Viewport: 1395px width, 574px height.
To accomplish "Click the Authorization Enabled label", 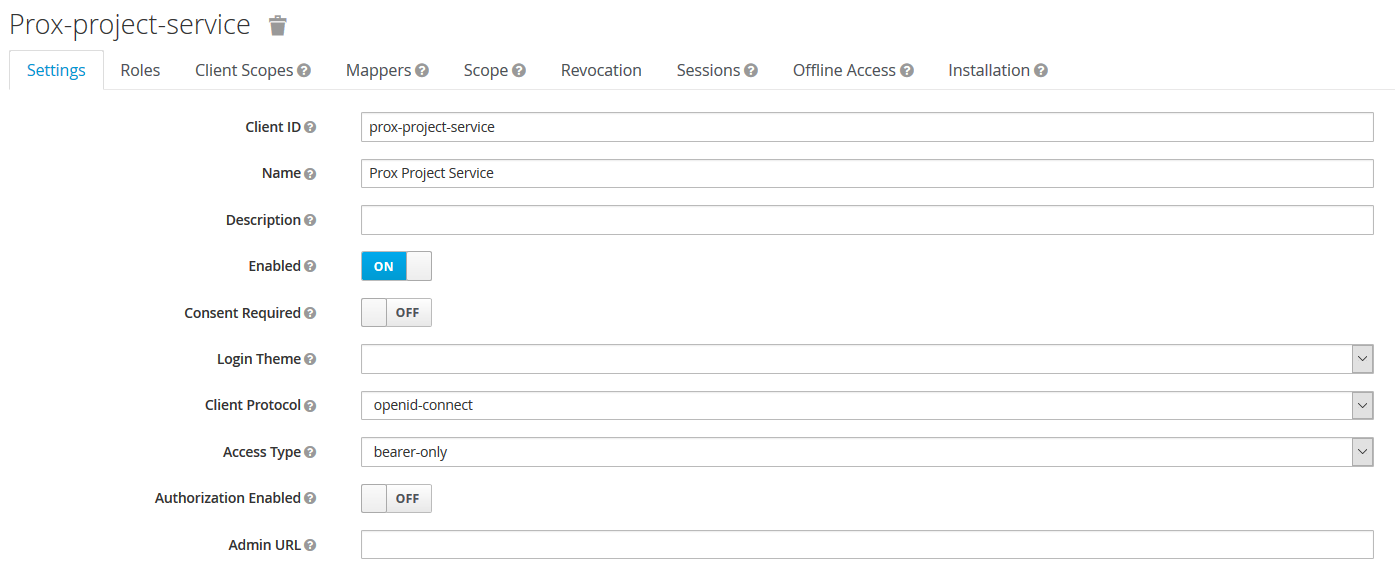I will (228, 498).
